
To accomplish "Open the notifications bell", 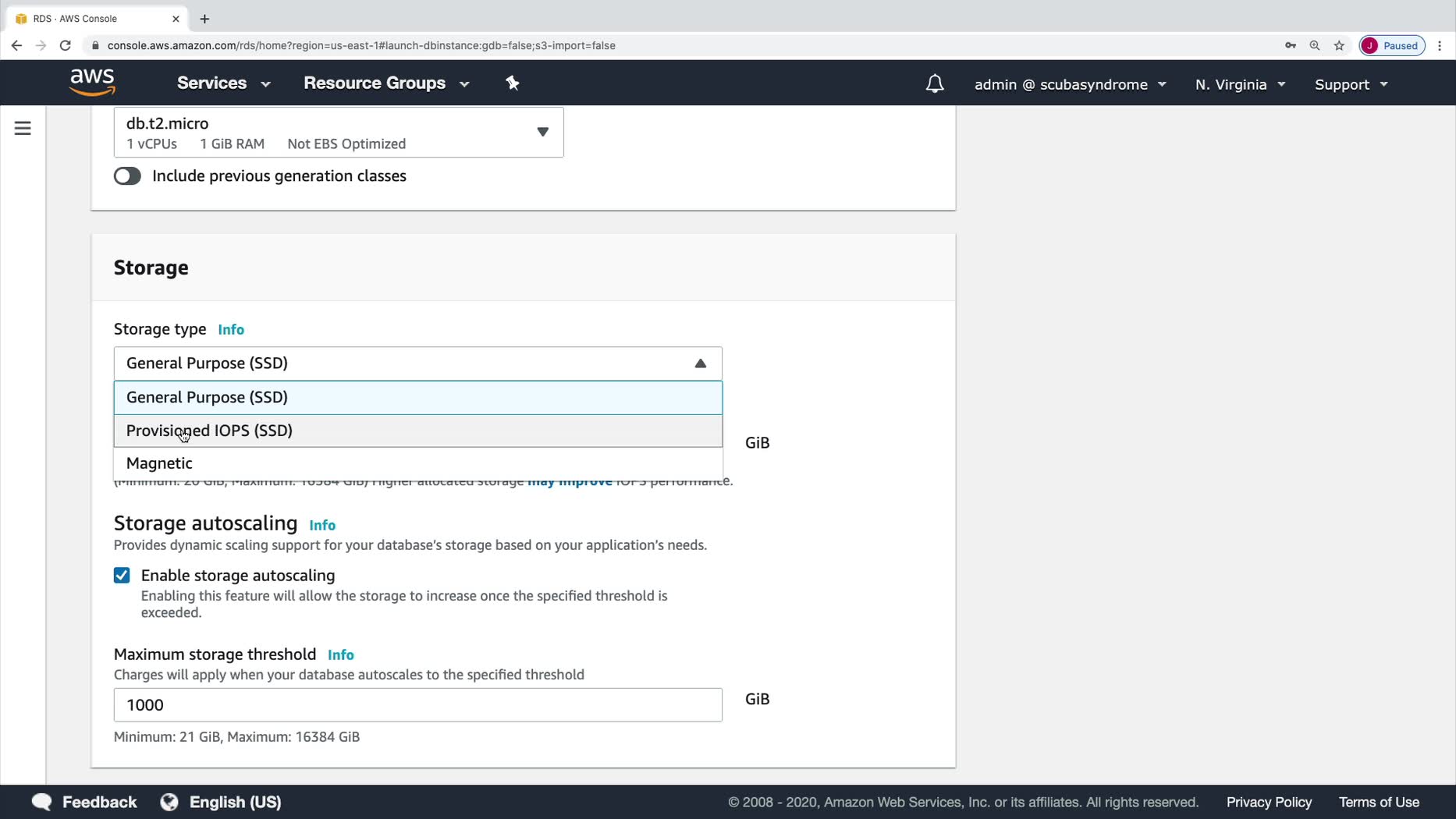I will tap(934, 83).
